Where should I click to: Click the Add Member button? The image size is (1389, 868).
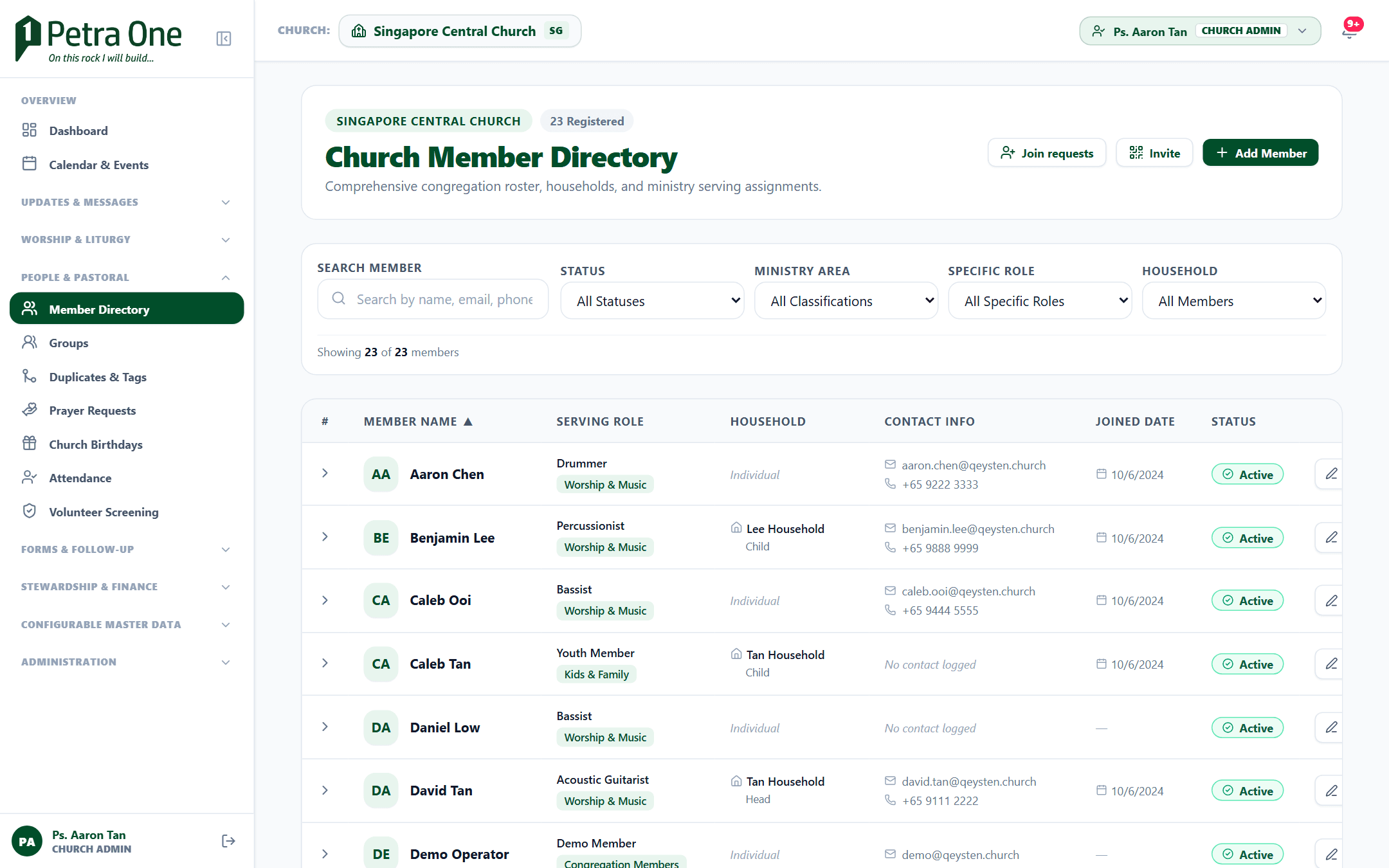coord(1260,153)
